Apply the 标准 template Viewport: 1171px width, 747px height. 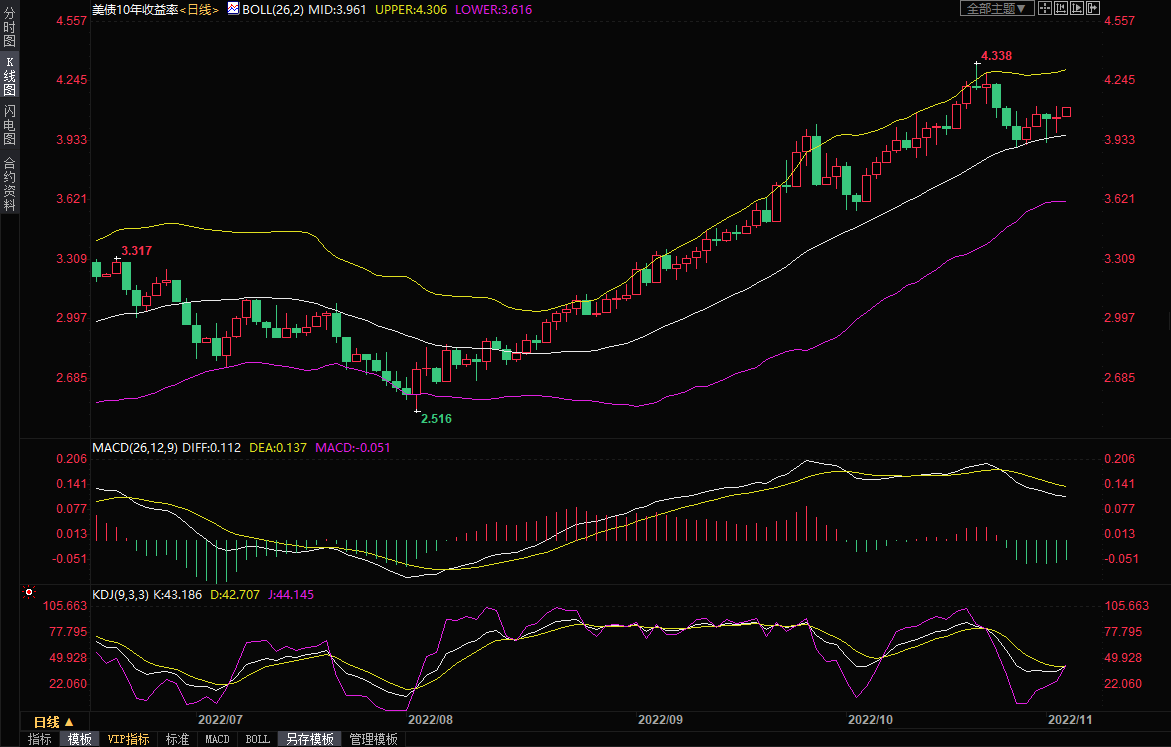177,739
